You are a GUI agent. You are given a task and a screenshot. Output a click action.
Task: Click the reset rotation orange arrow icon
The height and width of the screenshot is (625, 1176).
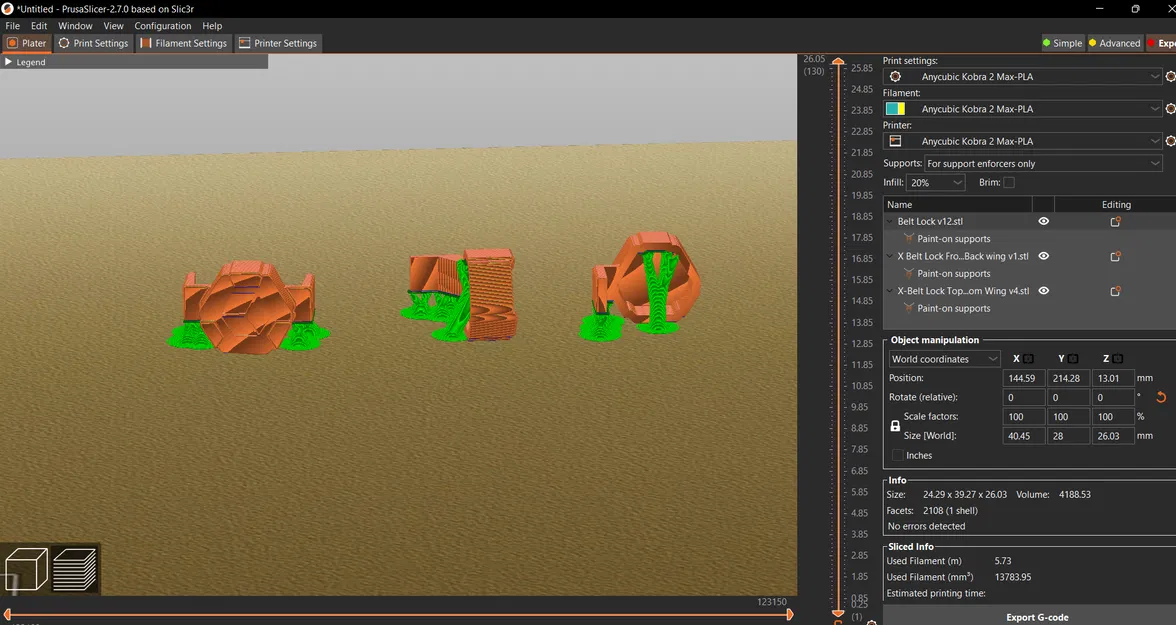(x=1161, y=398)
